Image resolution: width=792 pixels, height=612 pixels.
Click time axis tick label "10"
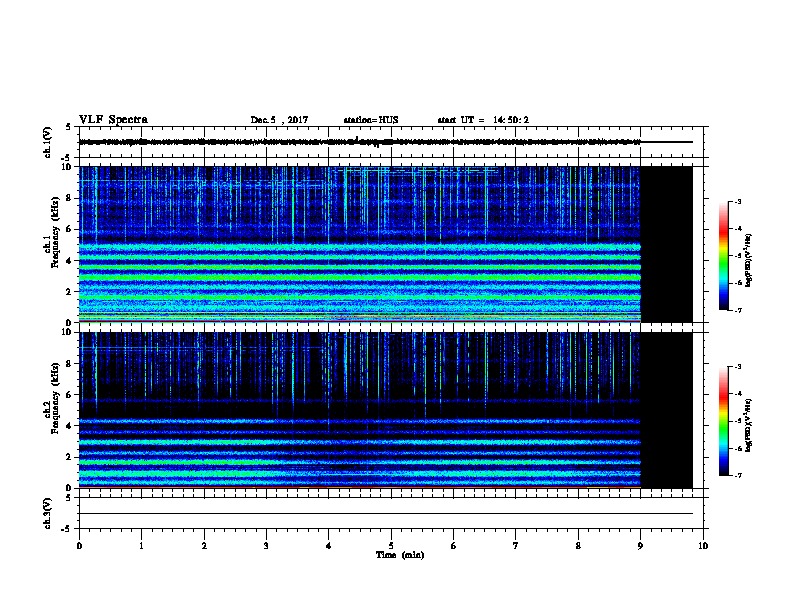pyautogui.click(x=703, y=546)
